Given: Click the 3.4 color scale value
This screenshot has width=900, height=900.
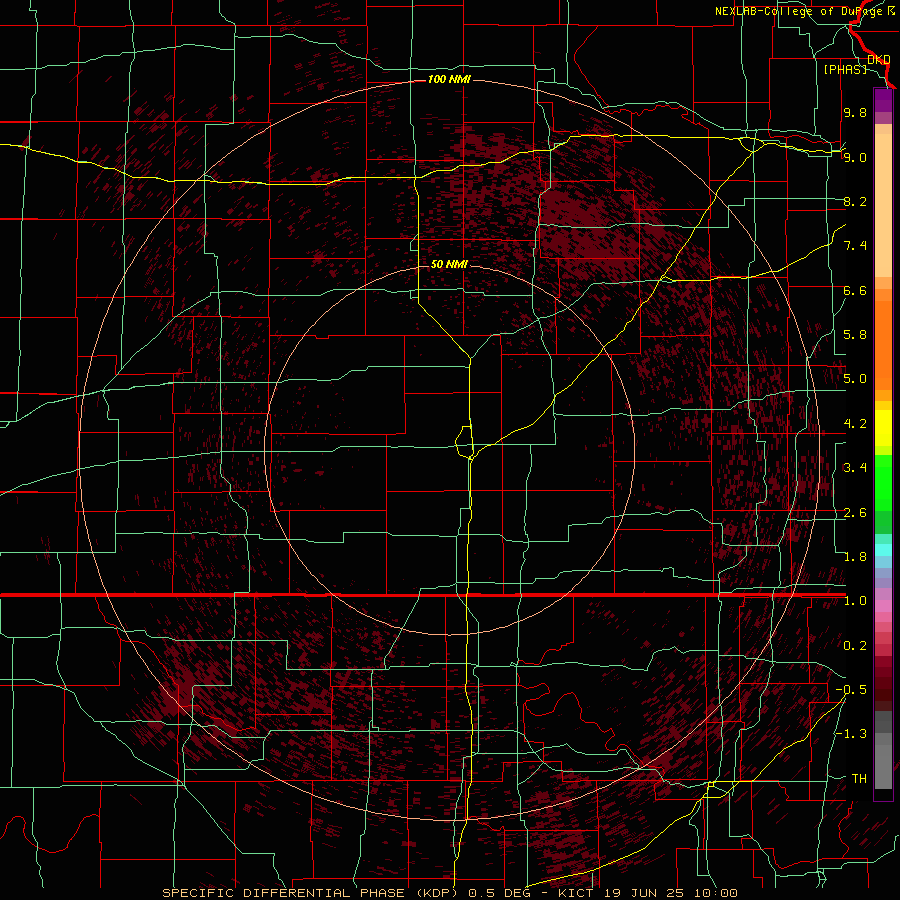Looking at the screenshot, I should click(x=855, y=468).
